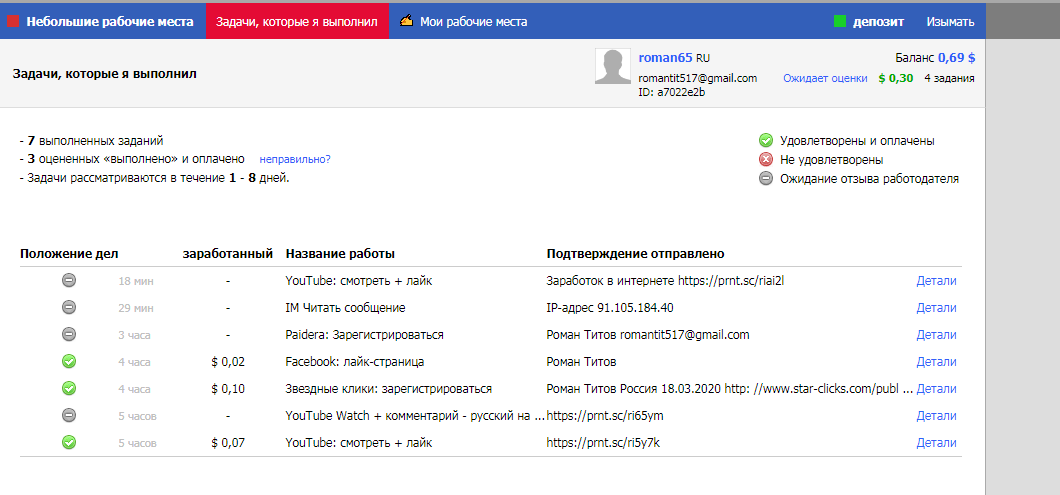
Task: Click IM Читать сообщение job name
Action: click(x=345, y=308)
